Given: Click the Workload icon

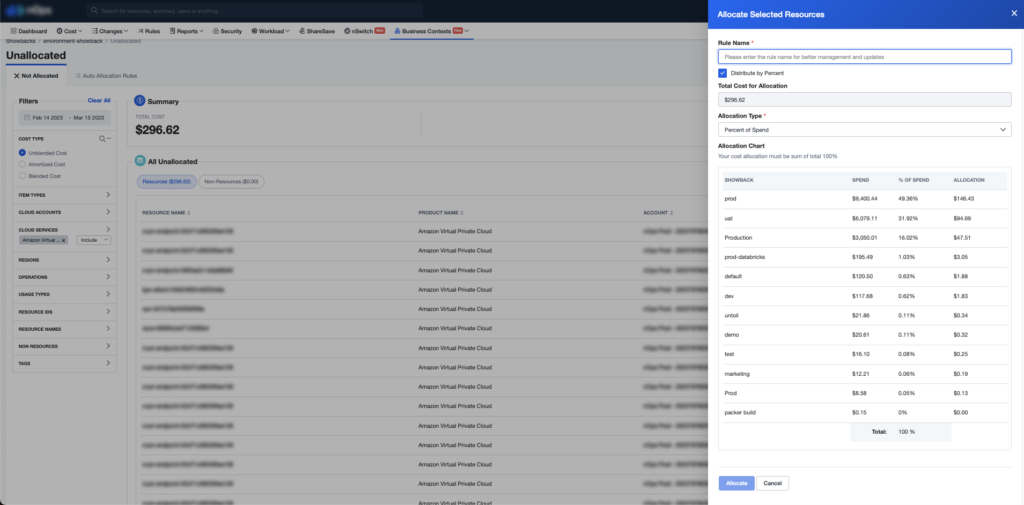Looking at the screenshot, I should pos(254,31).
